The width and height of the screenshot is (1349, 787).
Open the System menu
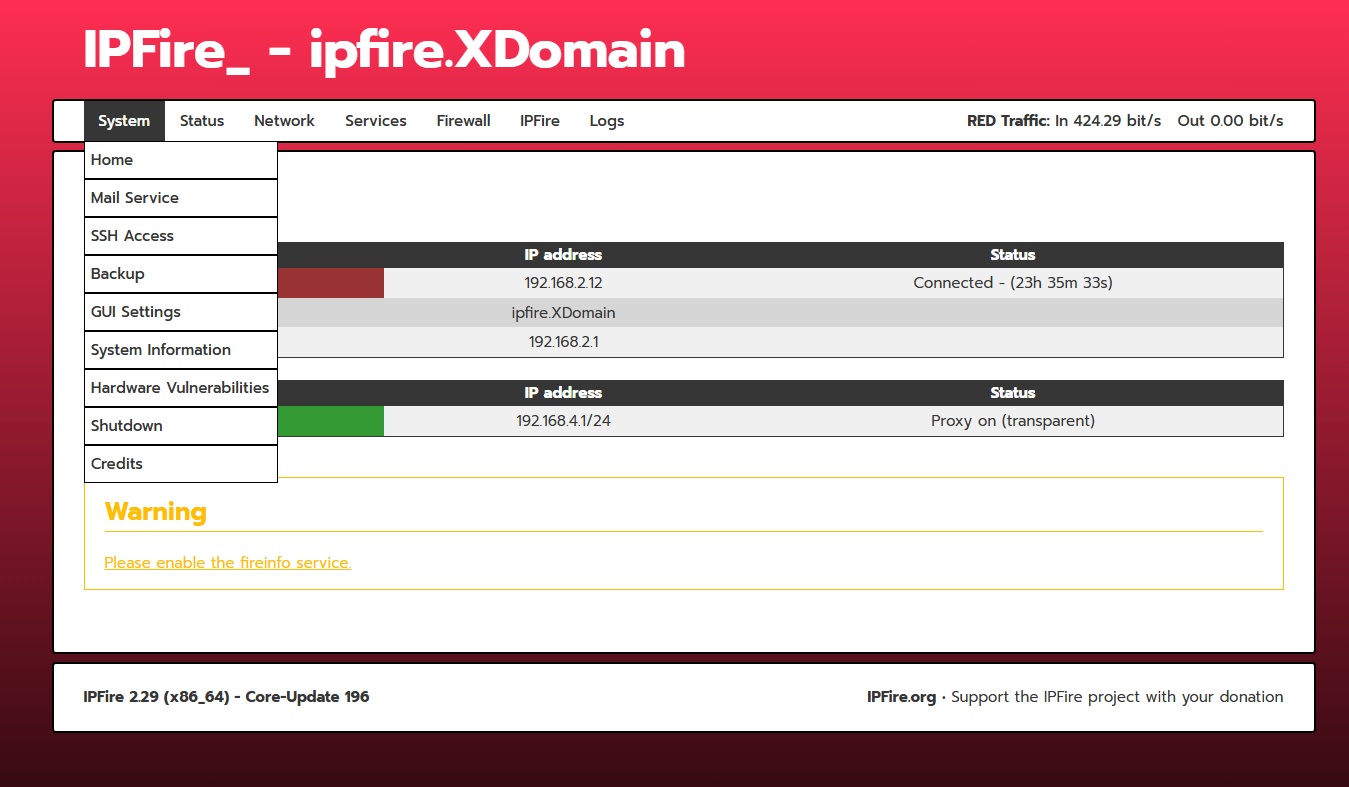tap(124, 121)
